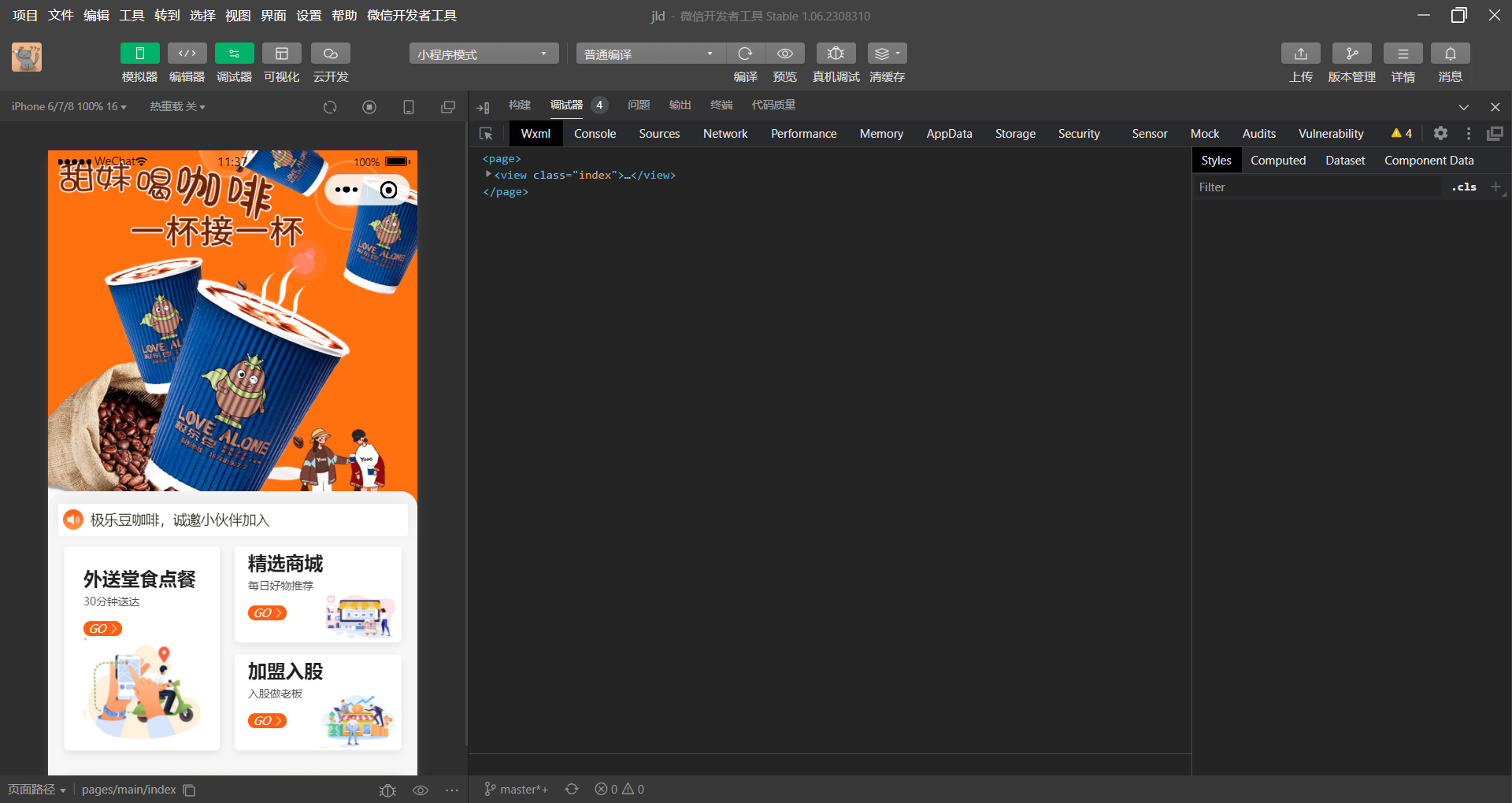Switch to the Computed styles tab

click(x=1277, y=161)
